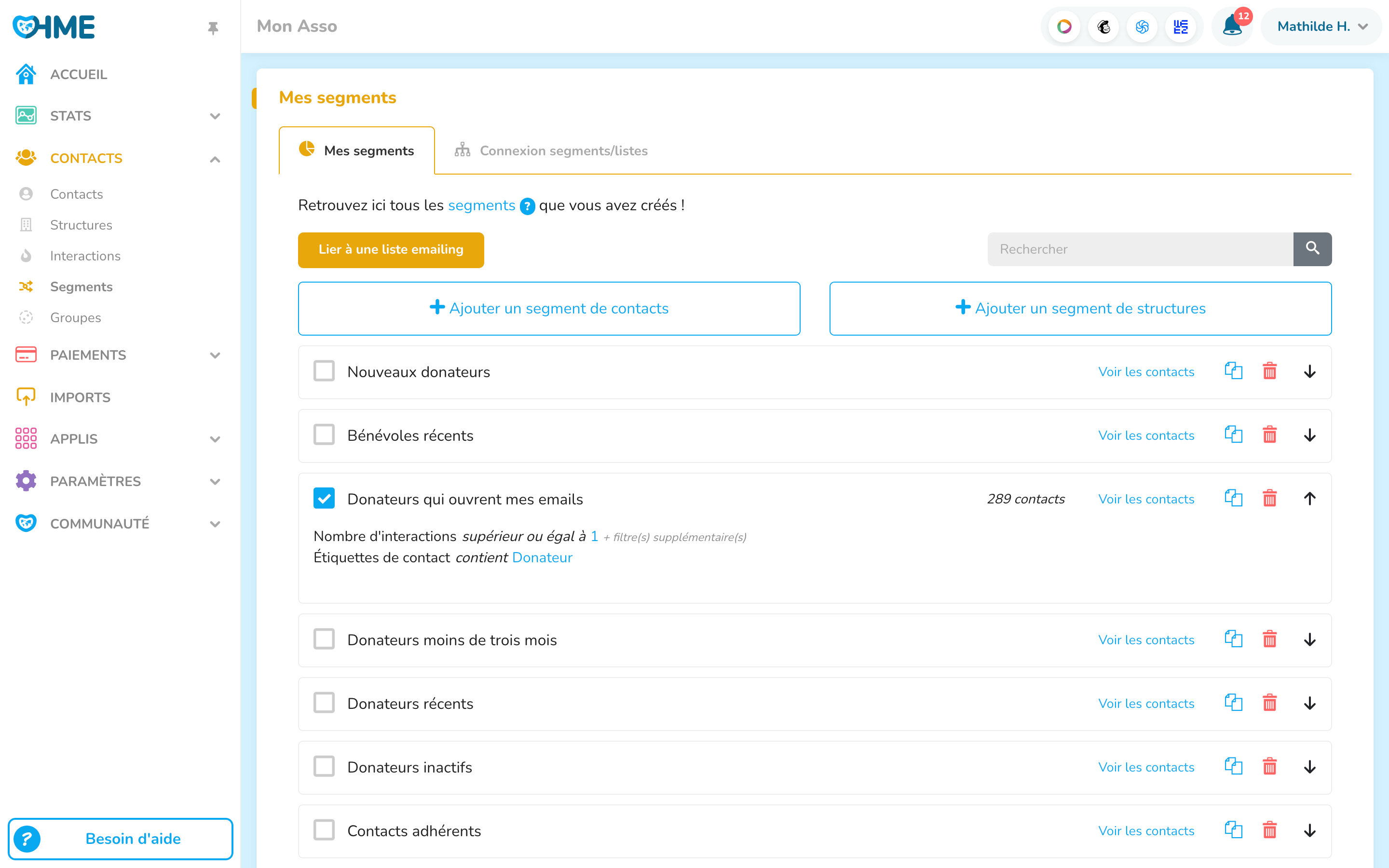This screenshot has height=868, width=1389.
Task: Click the blue help icon beside segments
Action: pos(527,206)
